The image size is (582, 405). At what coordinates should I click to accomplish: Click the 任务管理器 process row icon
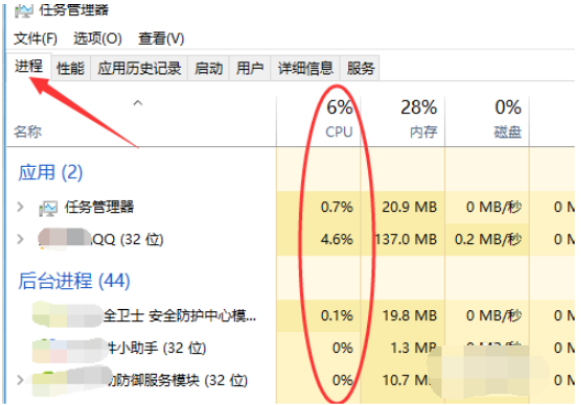49,208
